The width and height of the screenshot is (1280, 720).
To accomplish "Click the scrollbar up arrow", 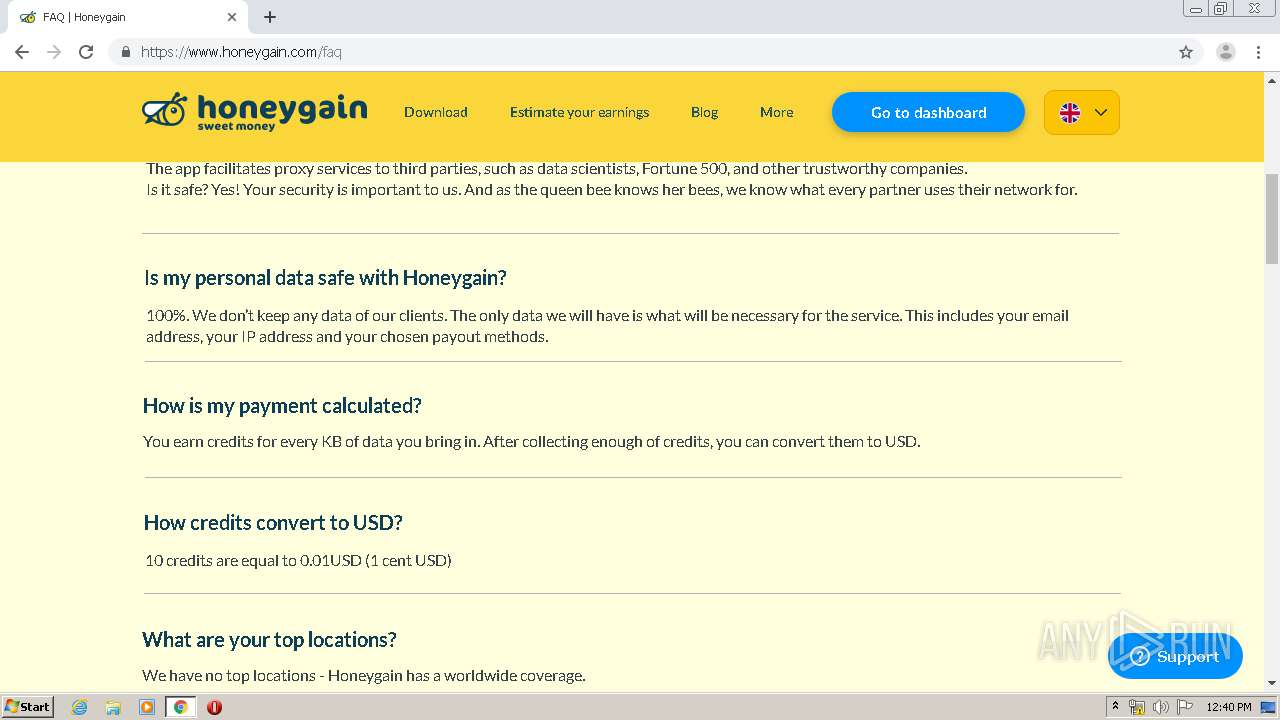I will [1272, 79].
